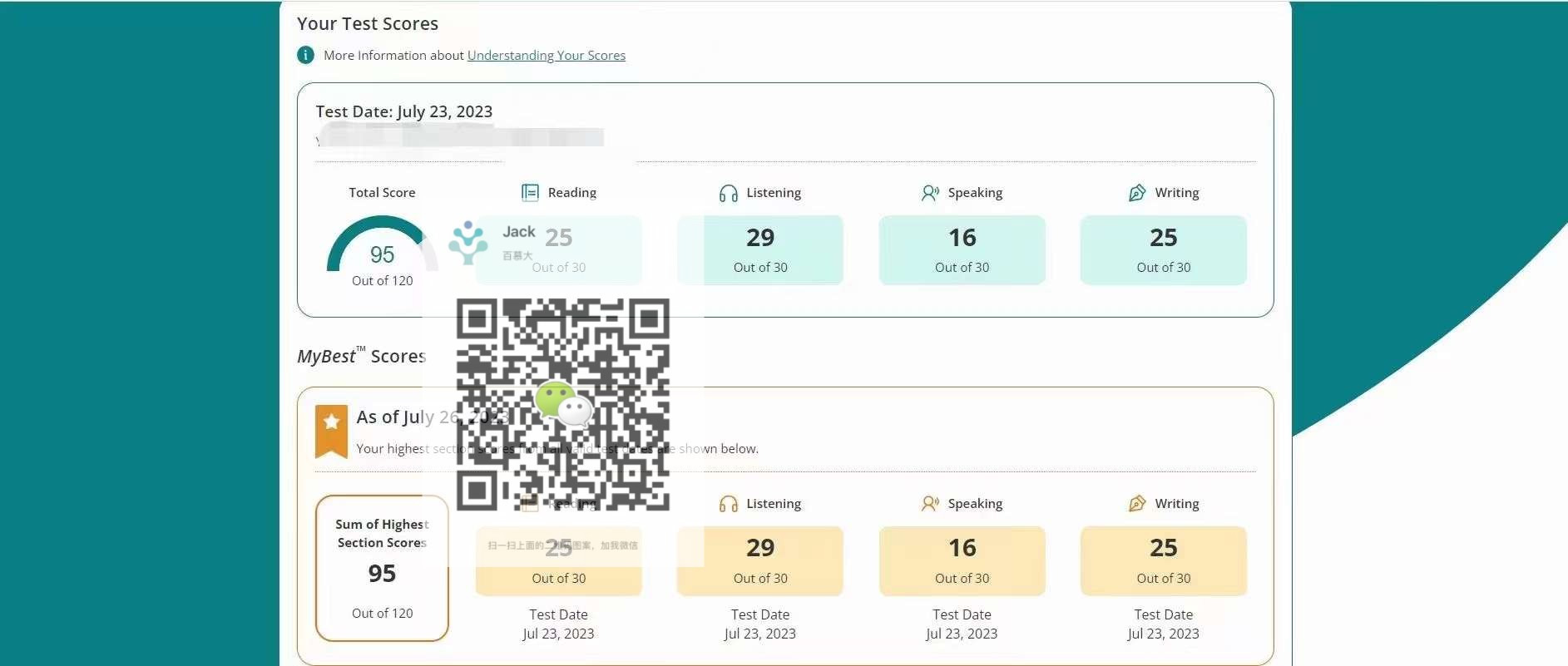Screen dimensions: 1568x666
Task: Click the Writing pen icon in the July 23 card
Action: pyautogui.click(x=1136, y=193)
